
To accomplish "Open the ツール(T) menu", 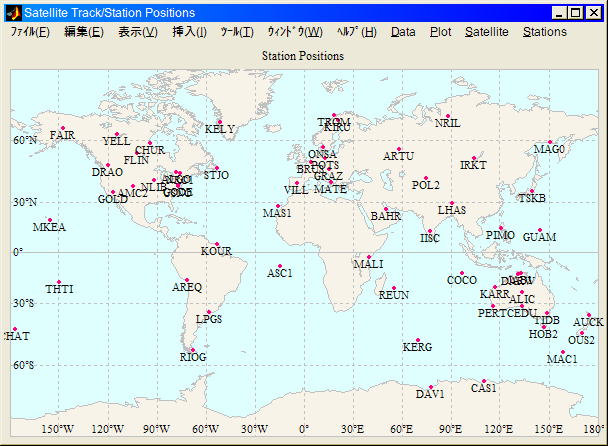I will [237, 32].
